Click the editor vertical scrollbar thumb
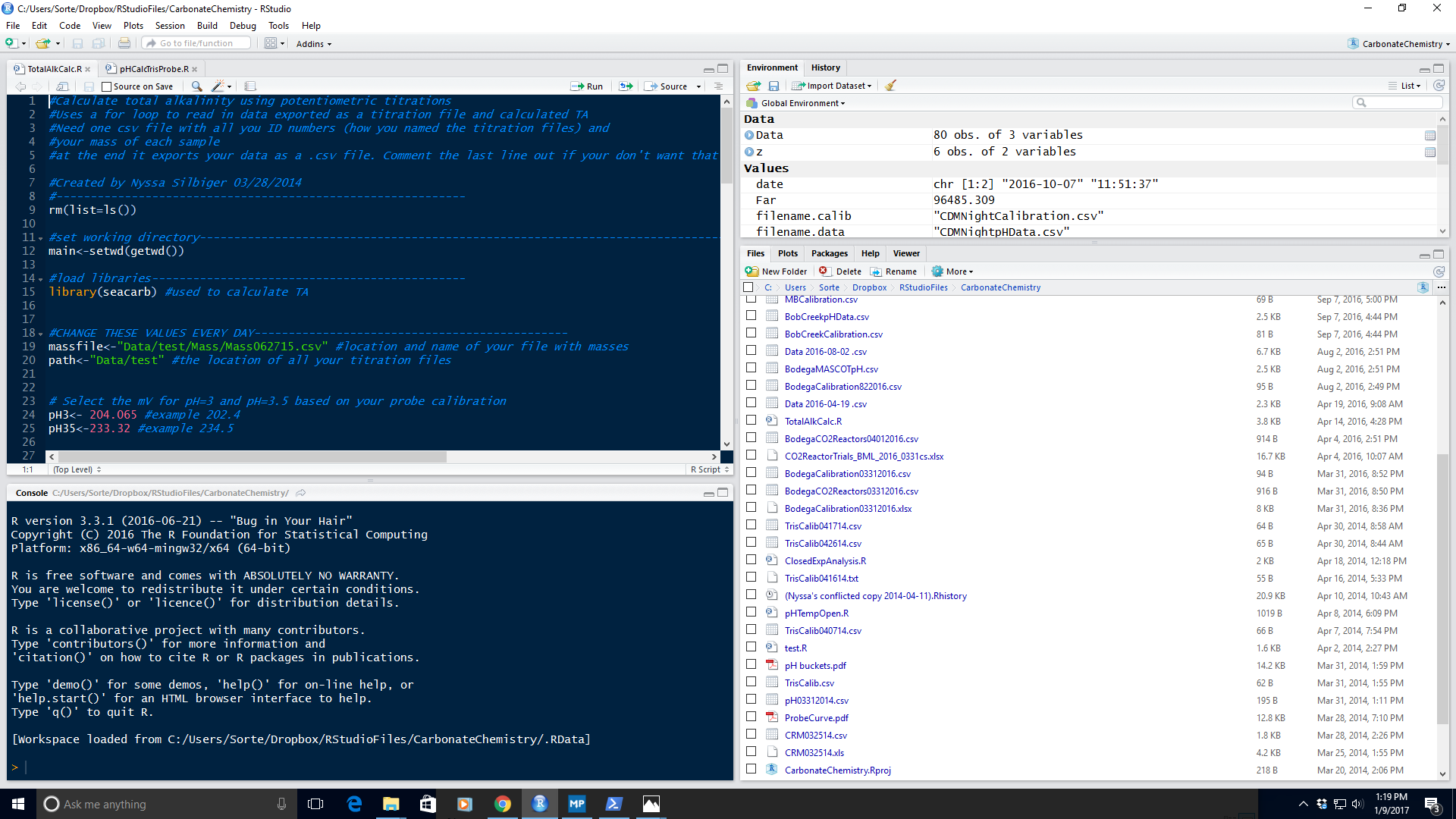 (726, 146)
